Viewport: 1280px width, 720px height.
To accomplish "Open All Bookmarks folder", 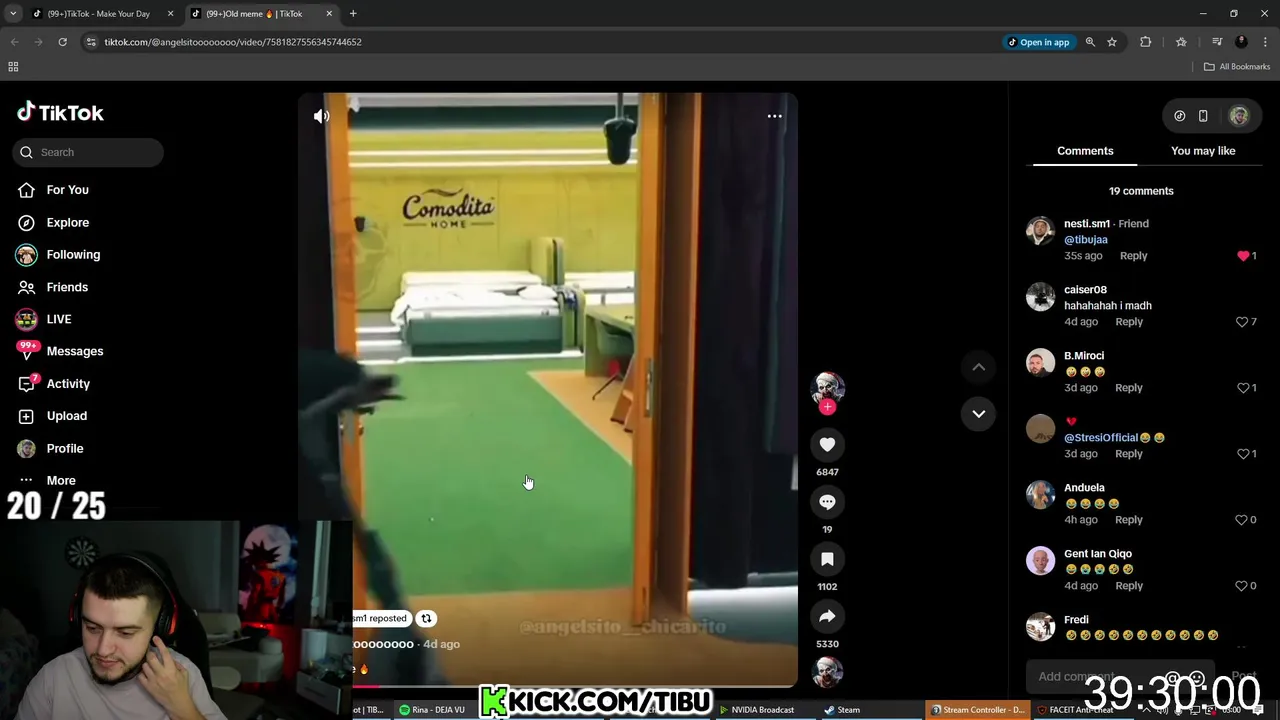I will click(1237, 67).
